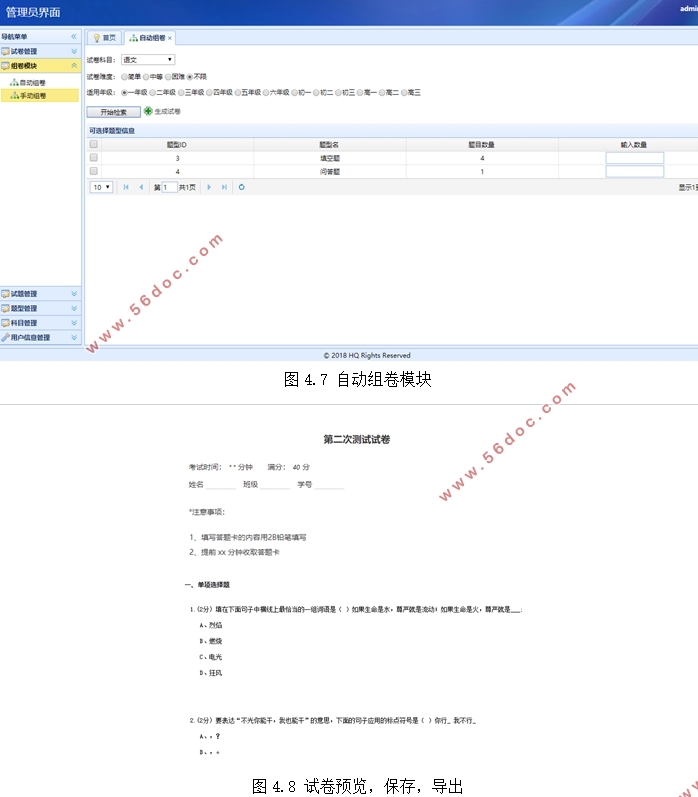Viewport: 698px width, 797px height.
Task: Choose the 二年级 grade radio button
Action: pos(153,92)
